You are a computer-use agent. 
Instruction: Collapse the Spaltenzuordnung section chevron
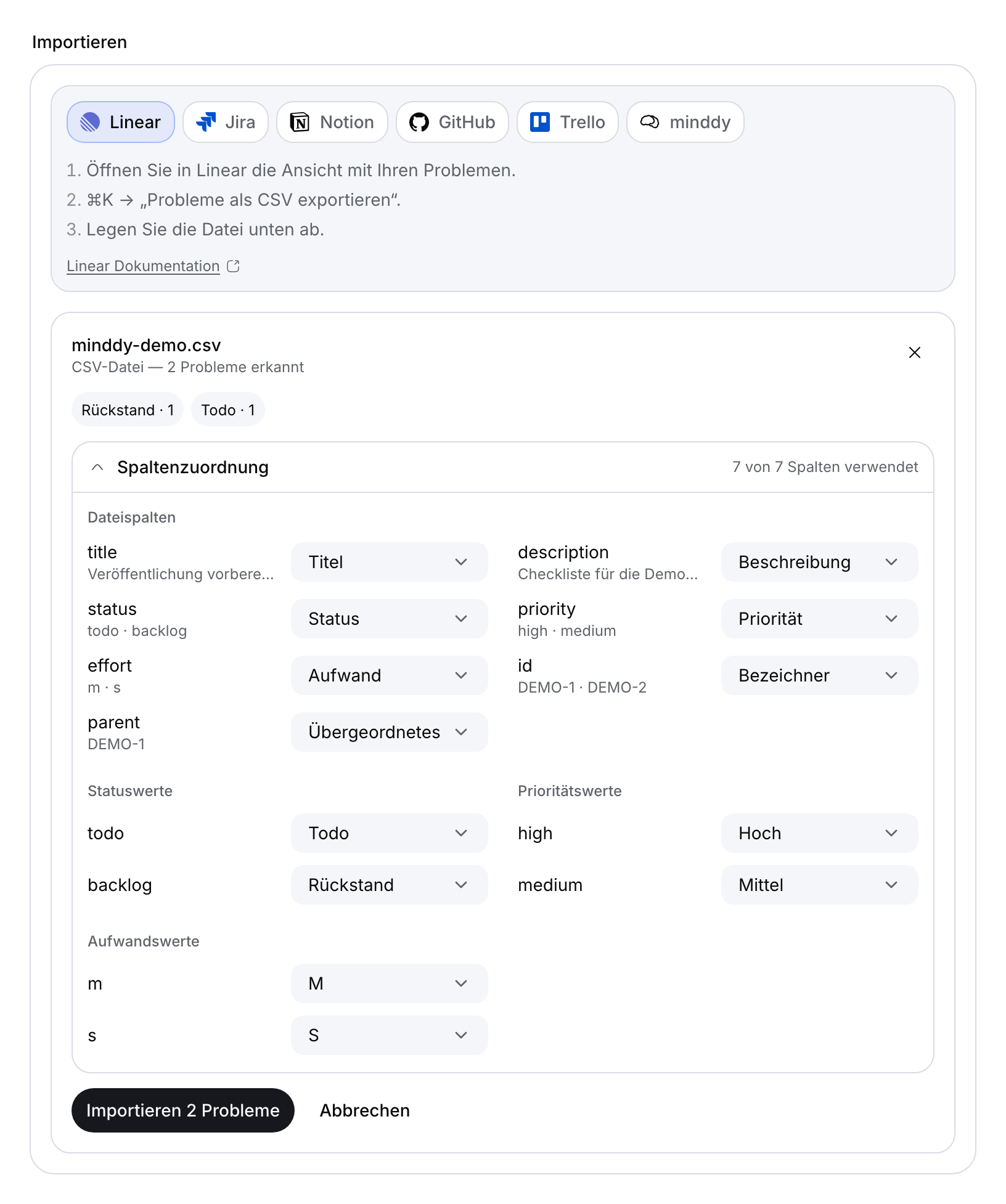(97, 467)
